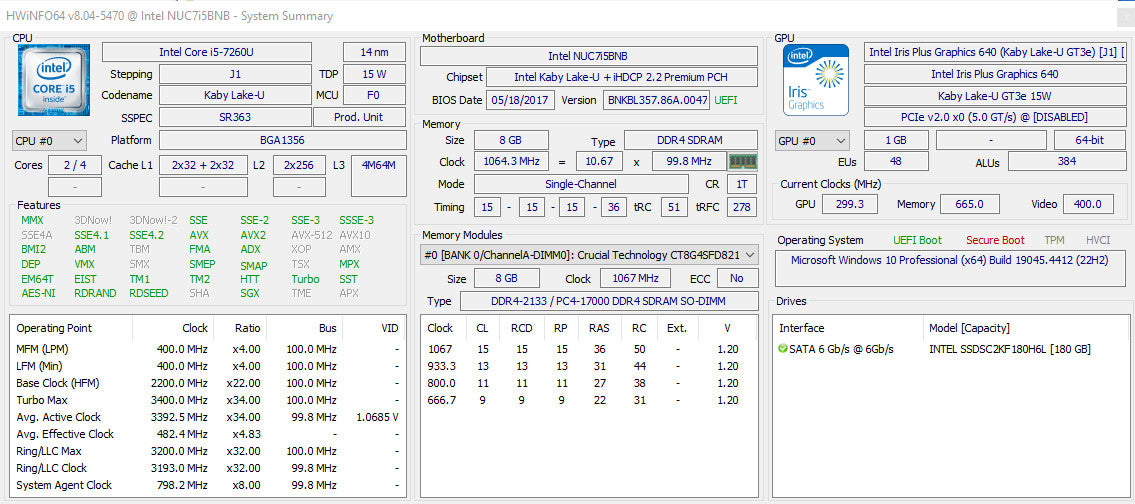Click the EUs 48 value
The width and height of the screenshot is (1135, 504).
pyautogui.click(x=896, y=161)
